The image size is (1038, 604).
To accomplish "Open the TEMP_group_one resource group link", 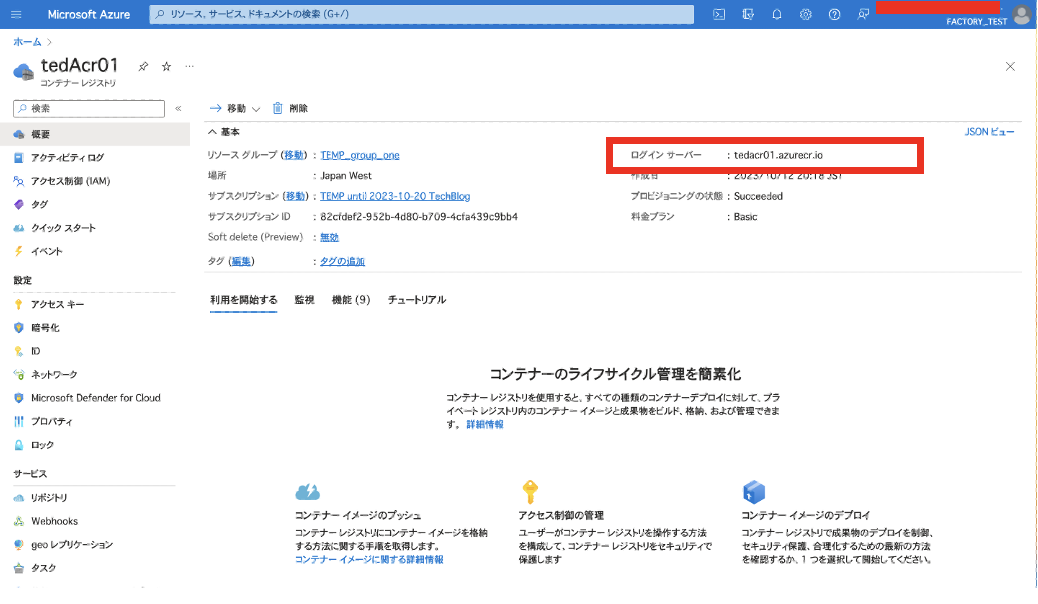I will tap(360, 155).
